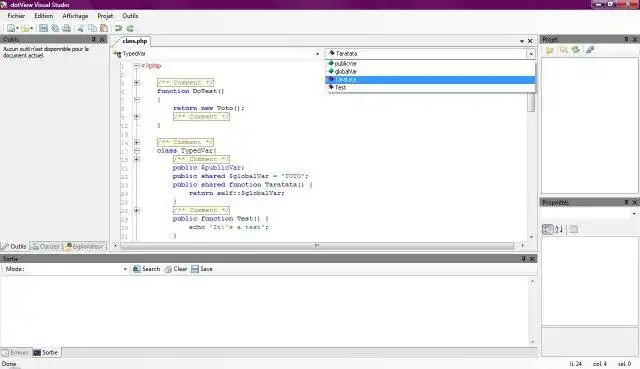Screen dimensions: 640x369
Task: Expand the comment above function Test
Action: 137,210
